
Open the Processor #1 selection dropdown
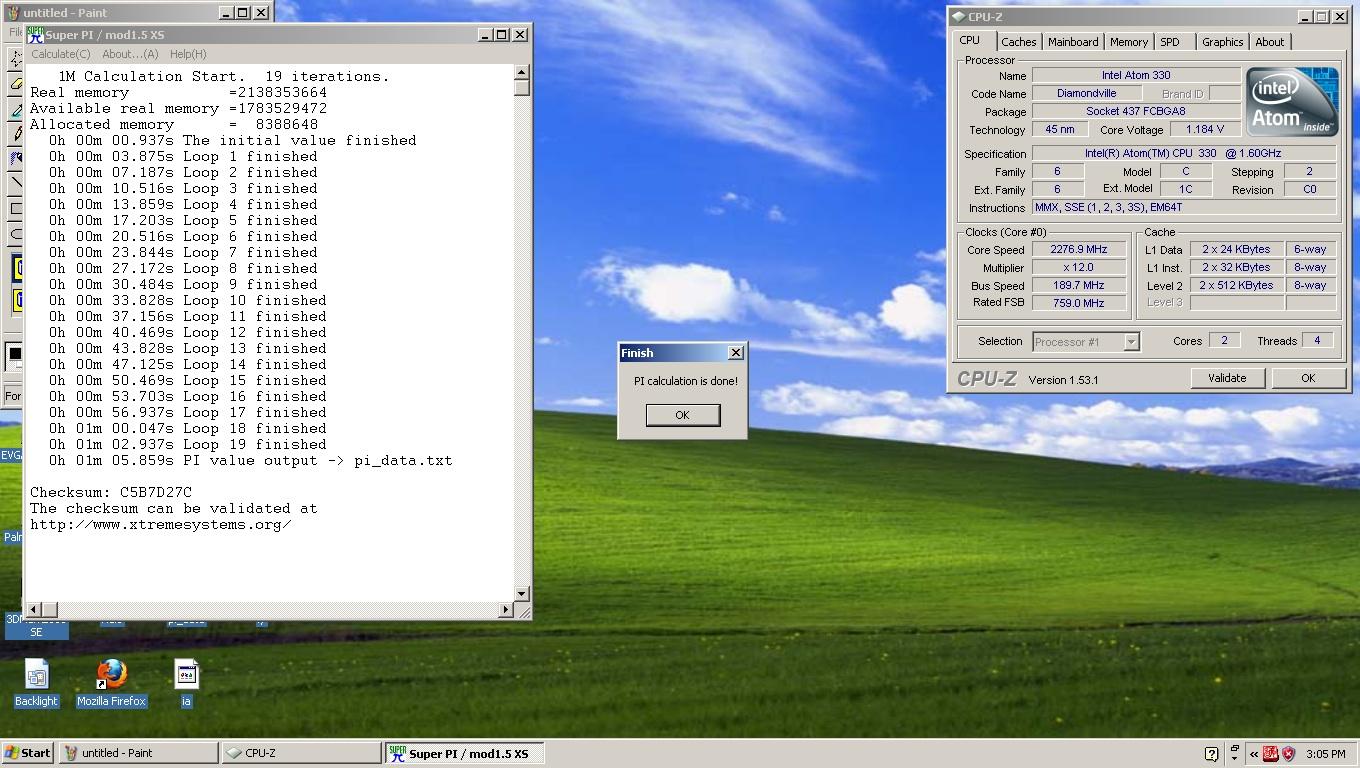(1131, 342)
